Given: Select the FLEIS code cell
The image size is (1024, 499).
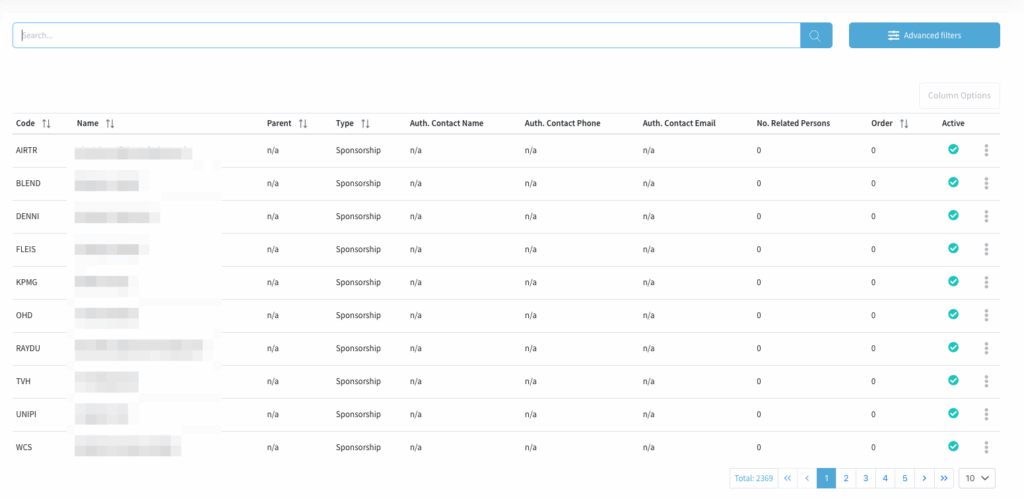Looking at the screenshot, I should [x=27, y=250].
